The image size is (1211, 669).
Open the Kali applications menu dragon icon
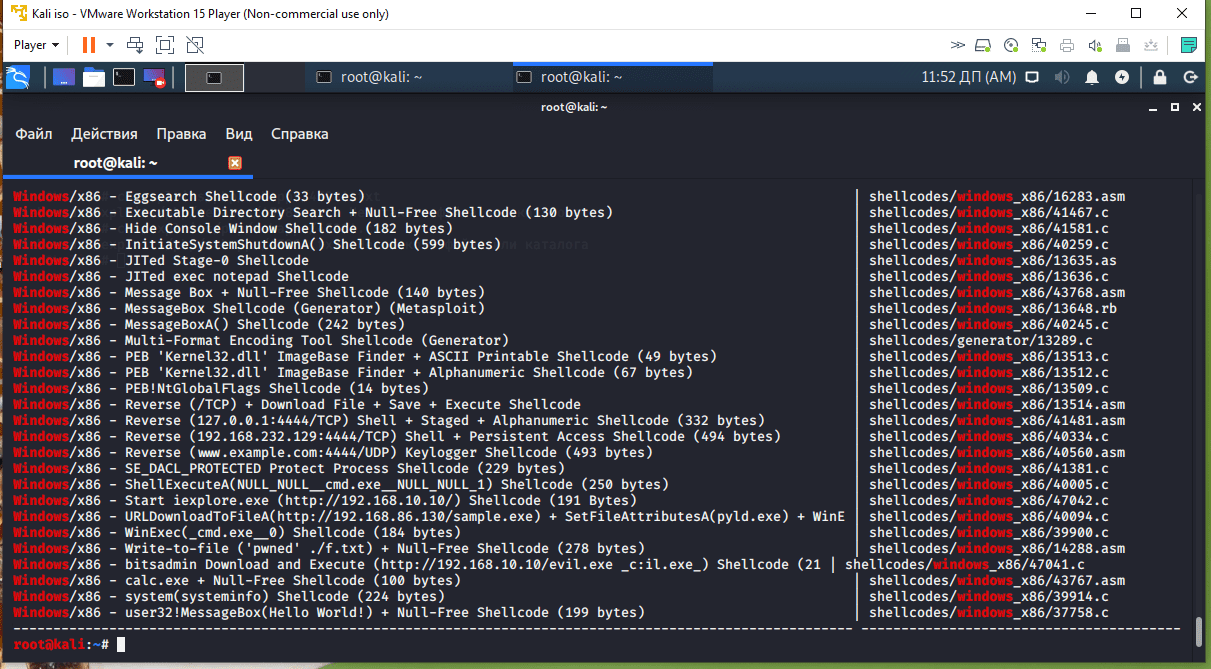[x=17, y=77]
